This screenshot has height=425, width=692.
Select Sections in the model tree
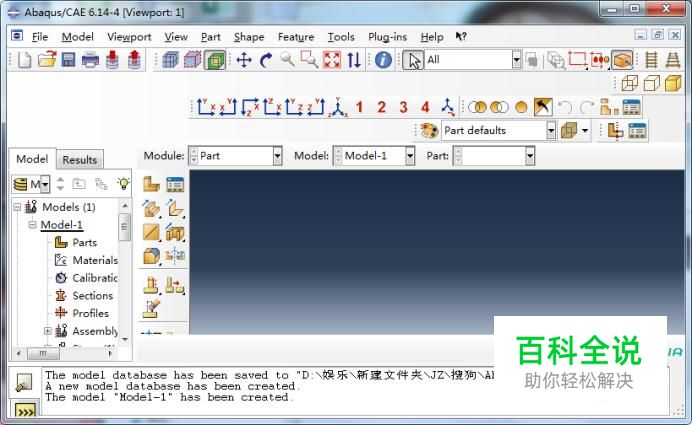click(93, 295)
